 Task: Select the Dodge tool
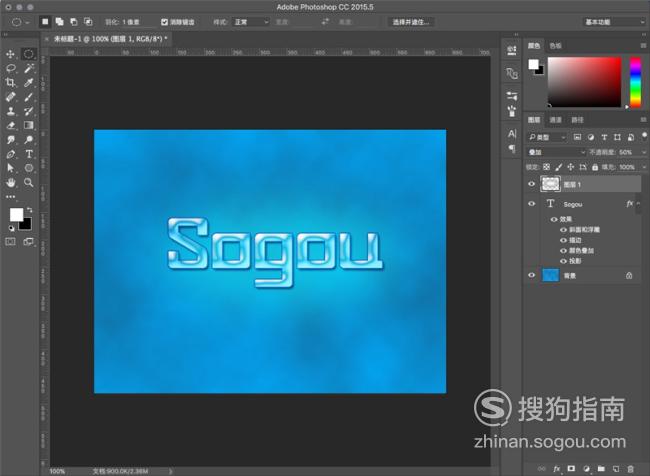pos(29,140)
